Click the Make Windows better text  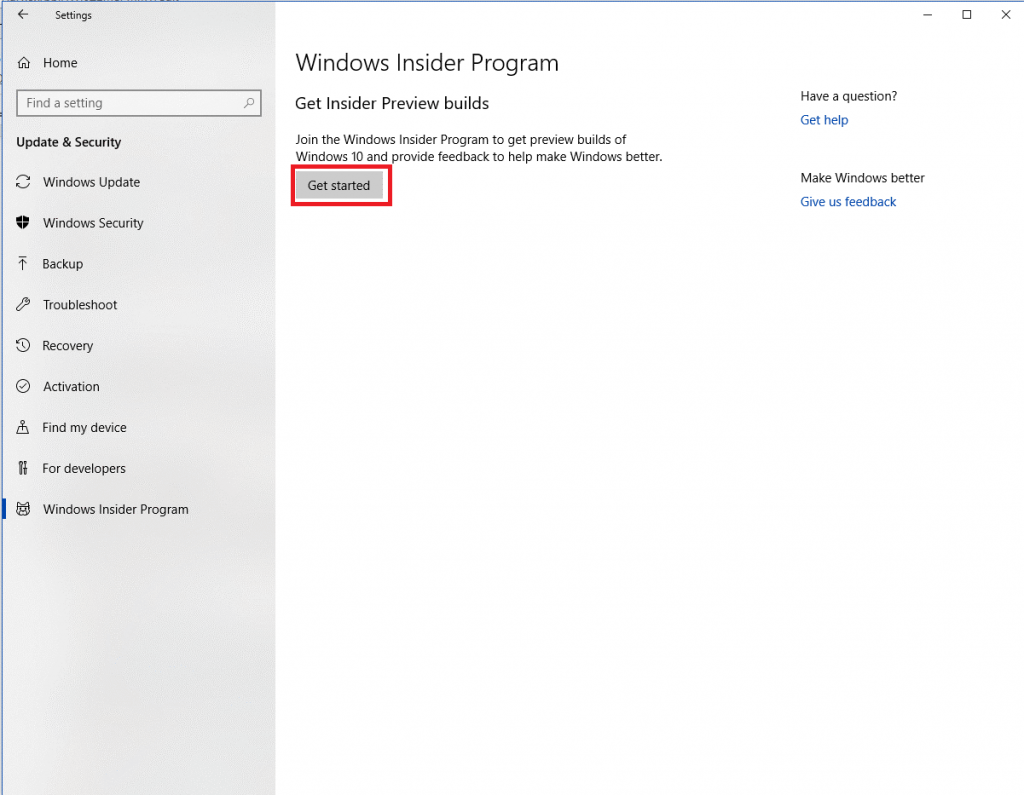pyautogui.click(x=862, y=178)
